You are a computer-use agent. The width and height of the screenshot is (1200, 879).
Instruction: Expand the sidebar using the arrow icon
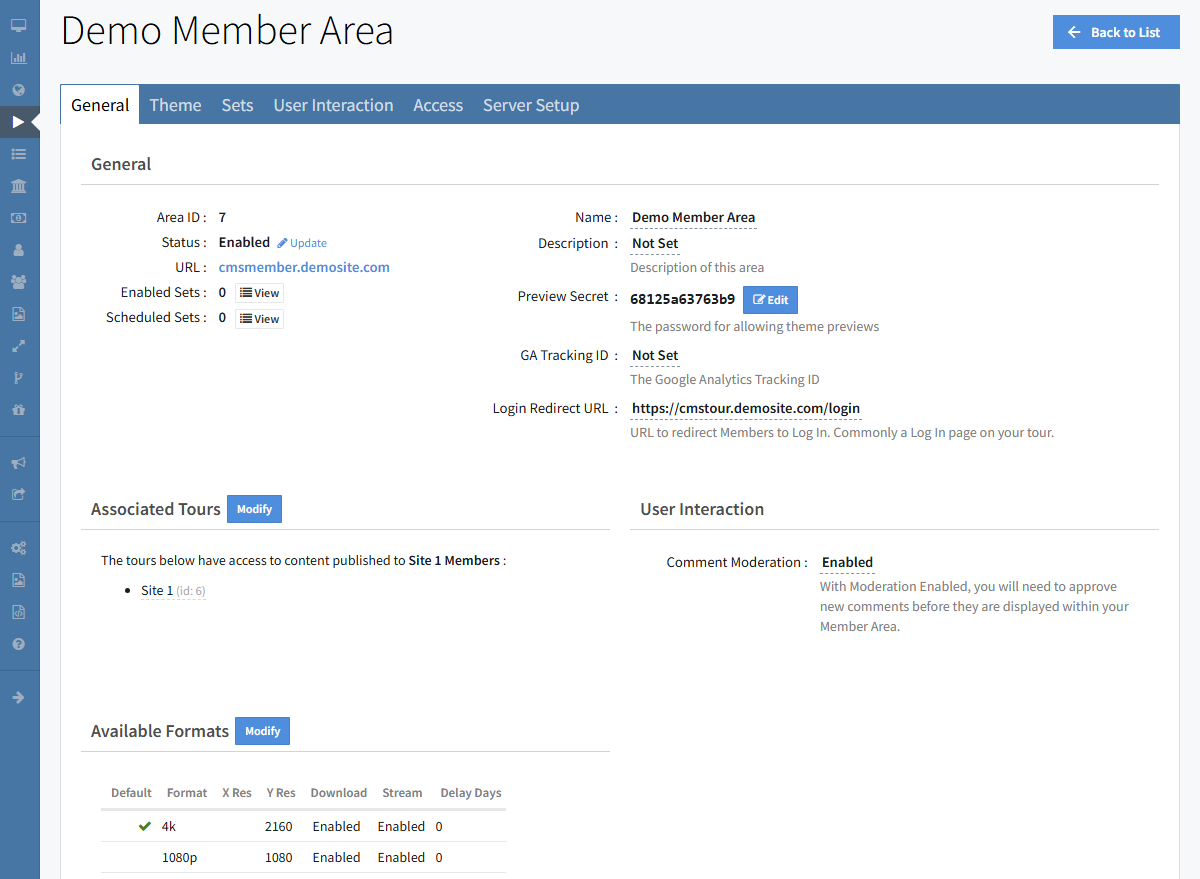coord(18,697)
